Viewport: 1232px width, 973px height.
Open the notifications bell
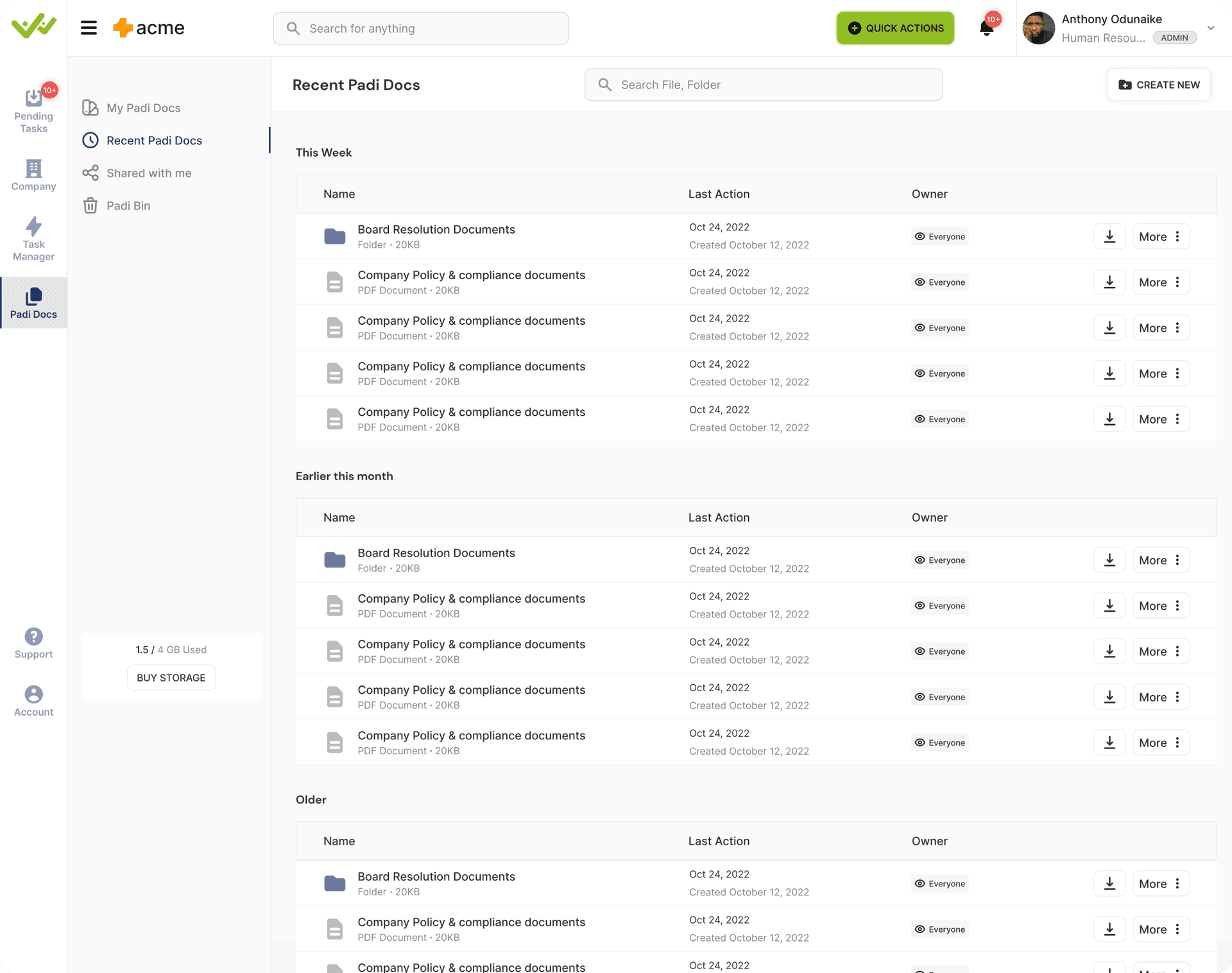pyautogui.click(x=987, y=28)
